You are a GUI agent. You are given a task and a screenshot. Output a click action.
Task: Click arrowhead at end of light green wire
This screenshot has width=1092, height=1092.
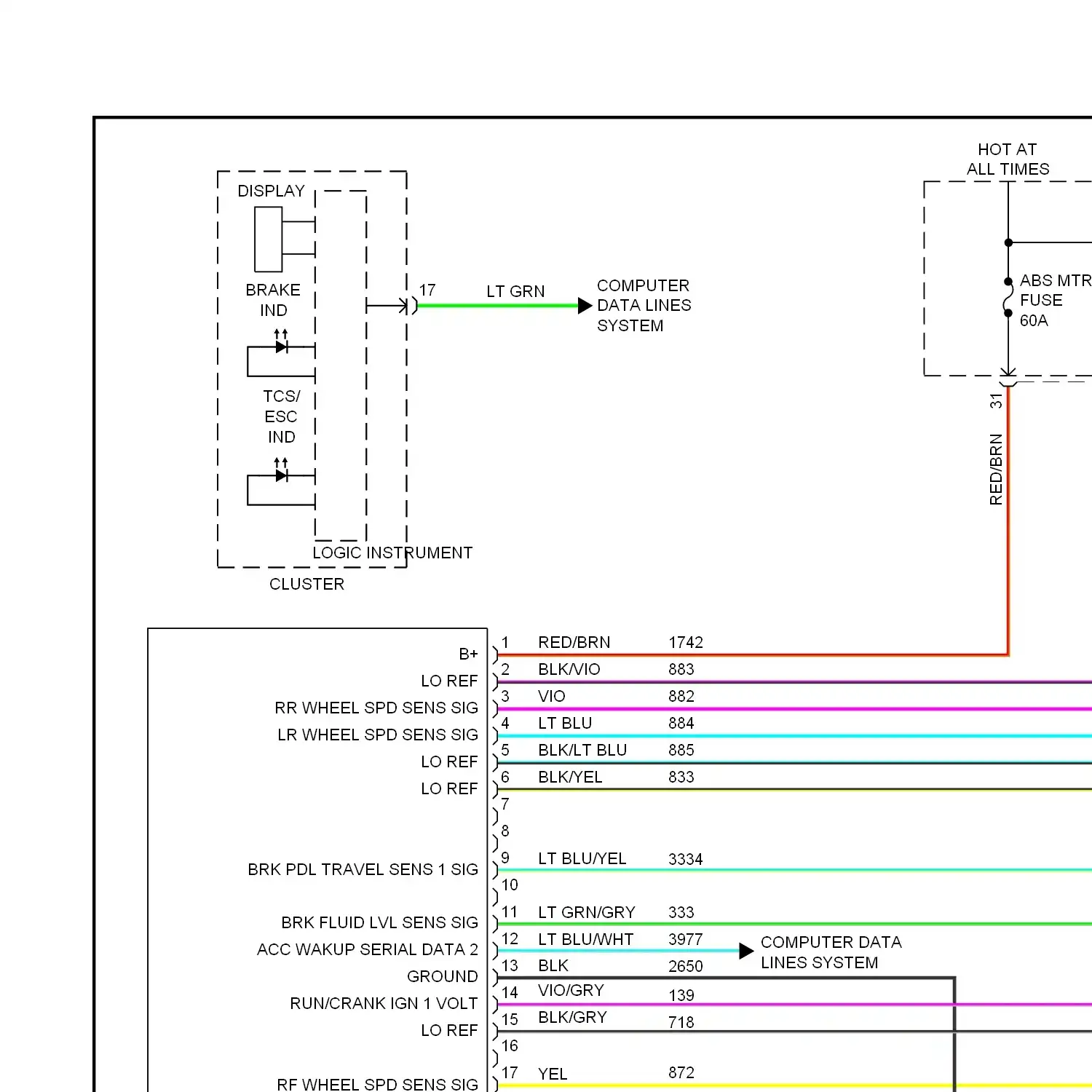(585, 306)
